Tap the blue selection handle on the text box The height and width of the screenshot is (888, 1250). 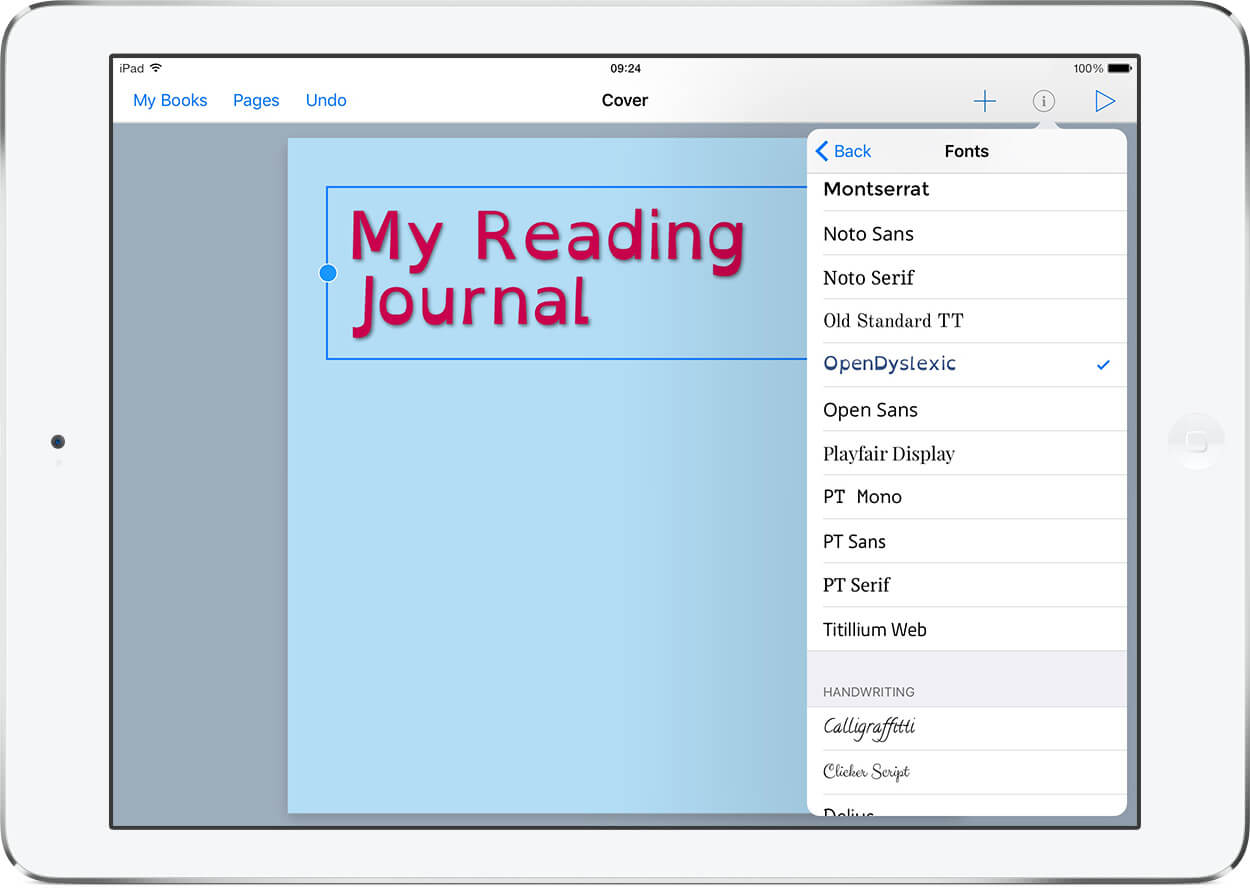[x=327, y=272]
